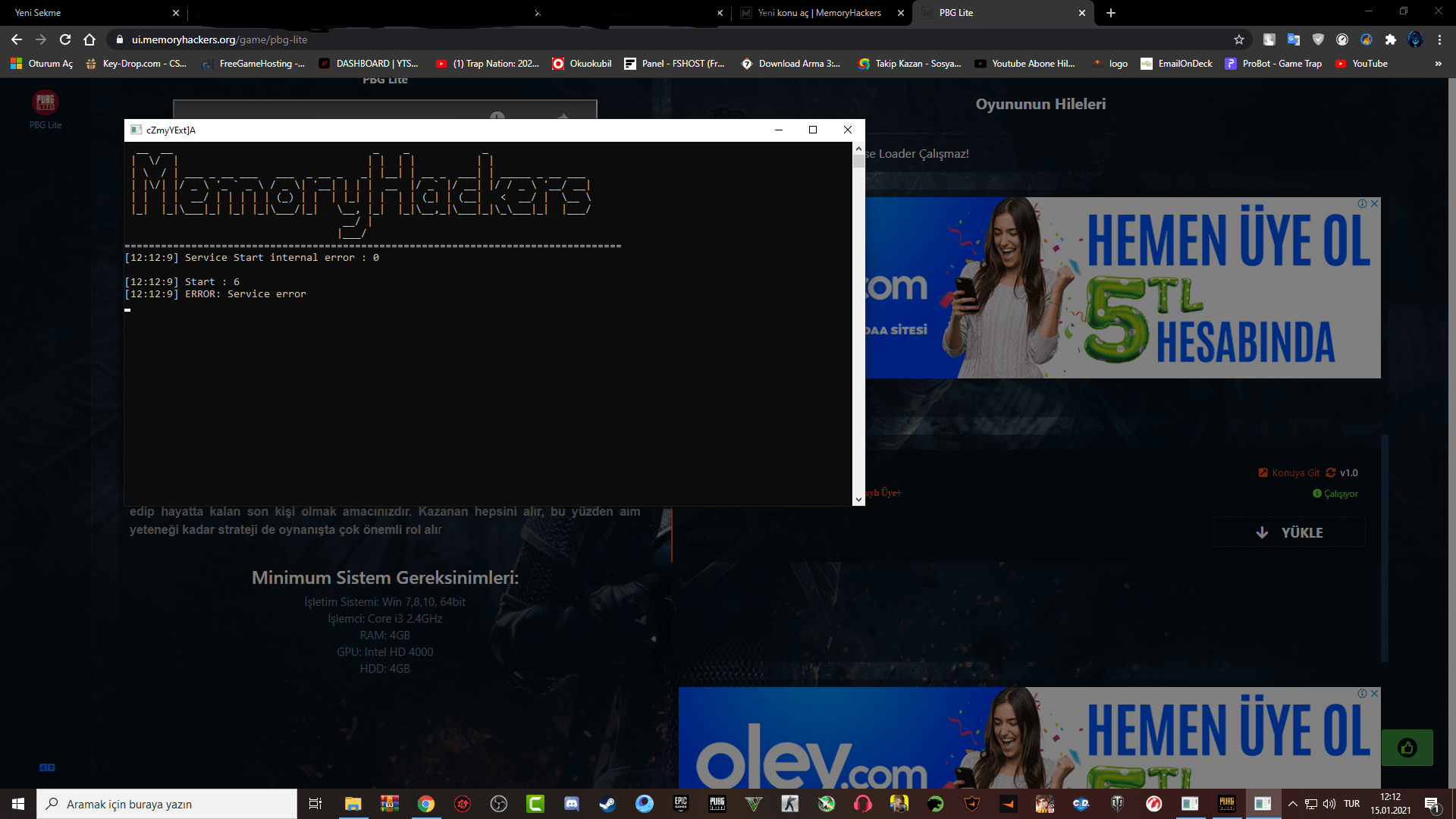Launch GTA V from the taskbar
Screen dimensions: 1456x819
click(x=754, y=804)
